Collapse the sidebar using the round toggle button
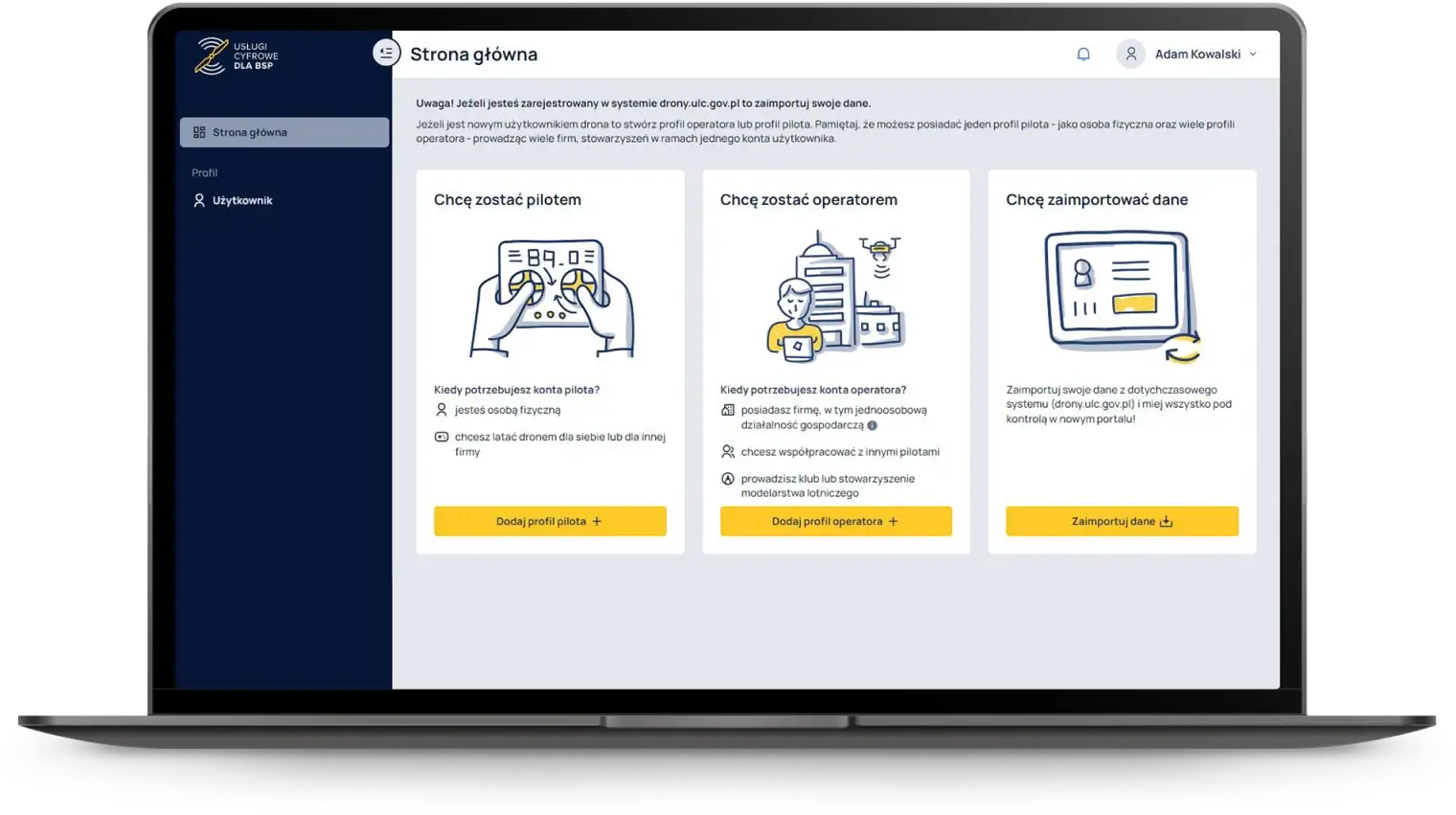Screen dimensions: 1456x815 (x=386, y=53)
